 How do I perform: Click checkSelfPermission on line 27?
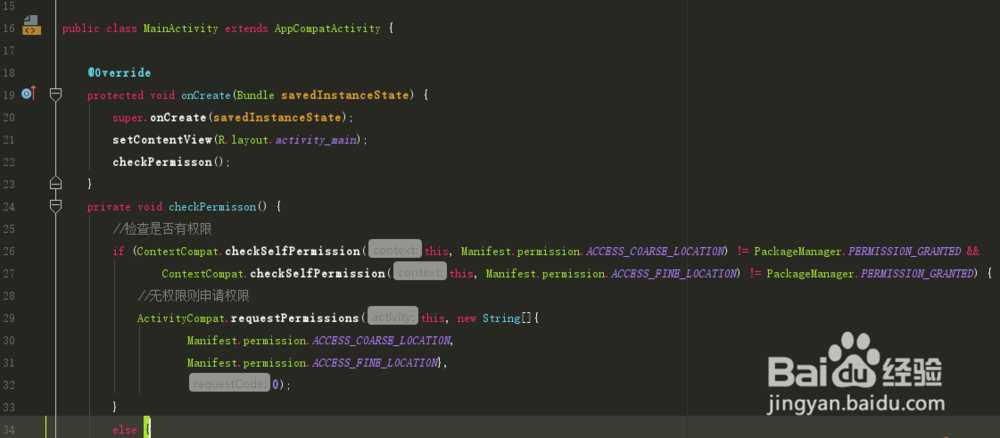317,274
